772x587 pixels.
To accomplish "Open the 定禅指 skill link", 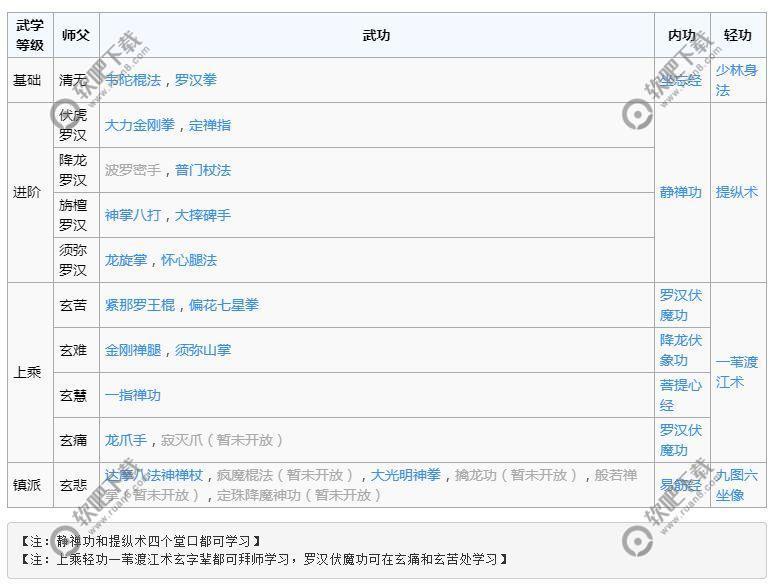I will tap(210, 125).
